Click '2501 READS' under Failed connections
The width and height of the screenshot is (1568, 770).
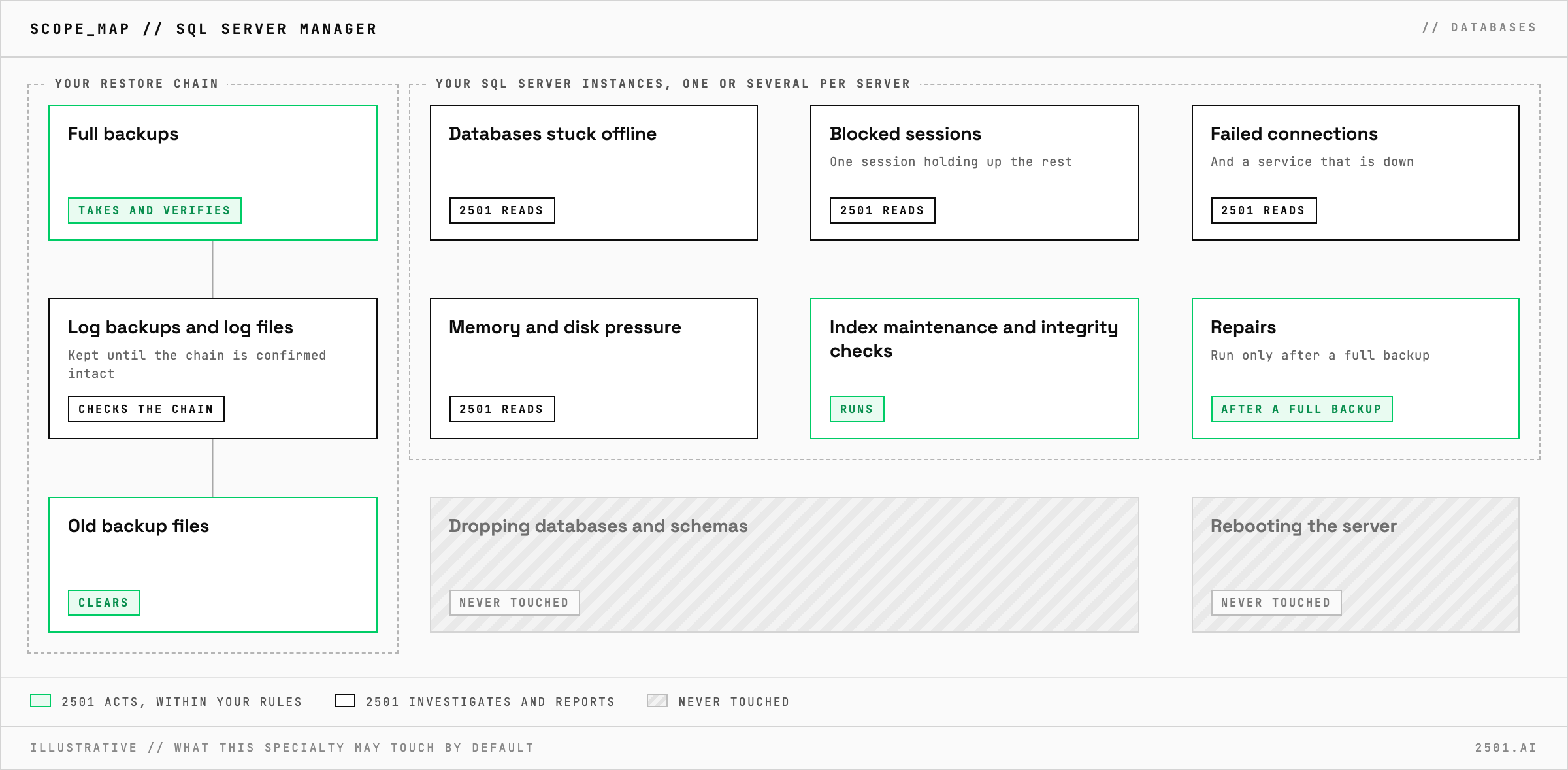[x=1264, y=210]
